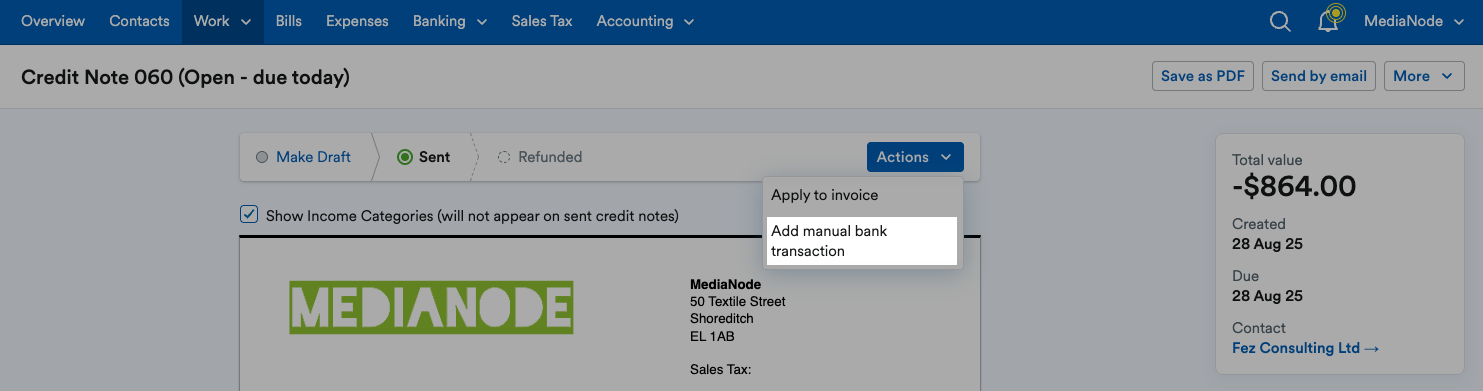This screenshot has height=391, width=1483.
Task: Open the More dropdown button
Action: (x=1424, y=76)
